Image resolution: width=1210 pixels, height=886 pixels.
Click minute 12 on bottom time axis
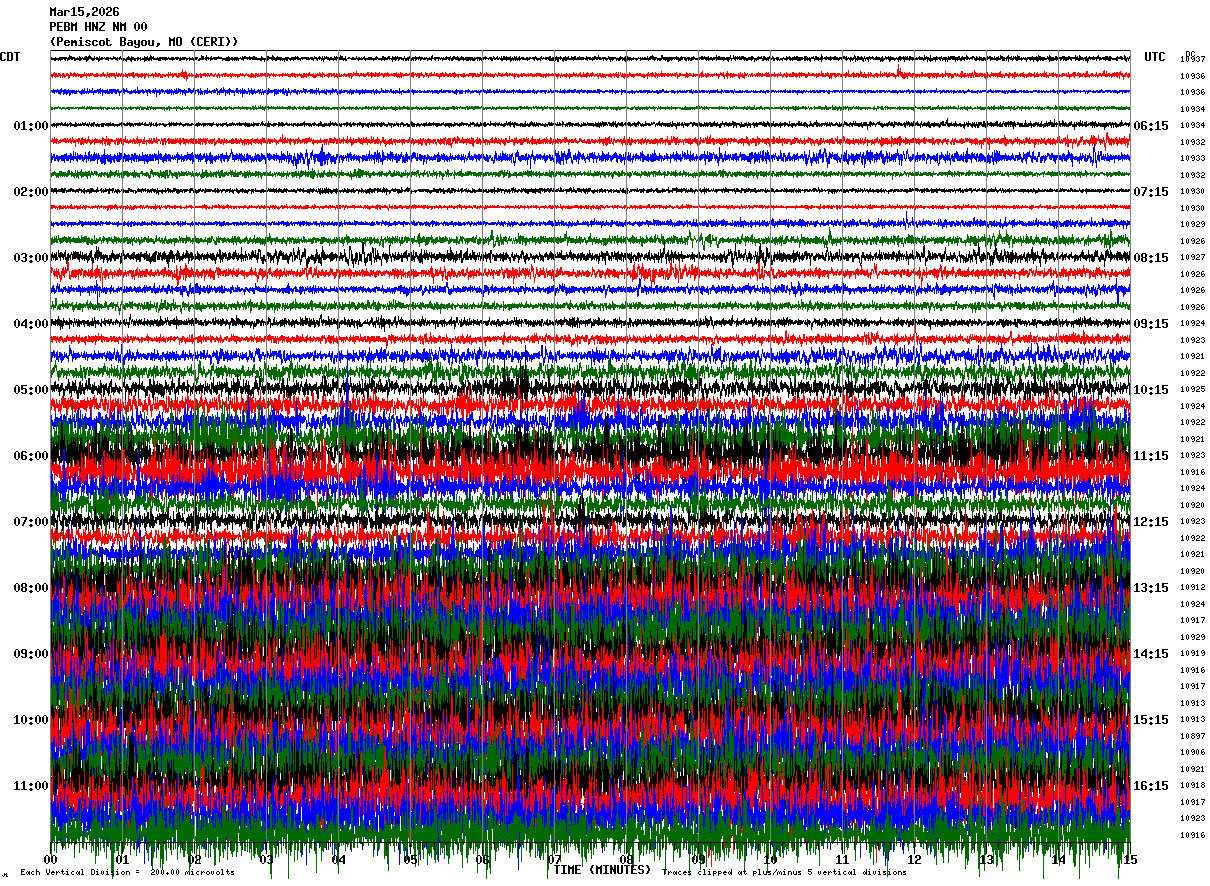coord(914,860)
